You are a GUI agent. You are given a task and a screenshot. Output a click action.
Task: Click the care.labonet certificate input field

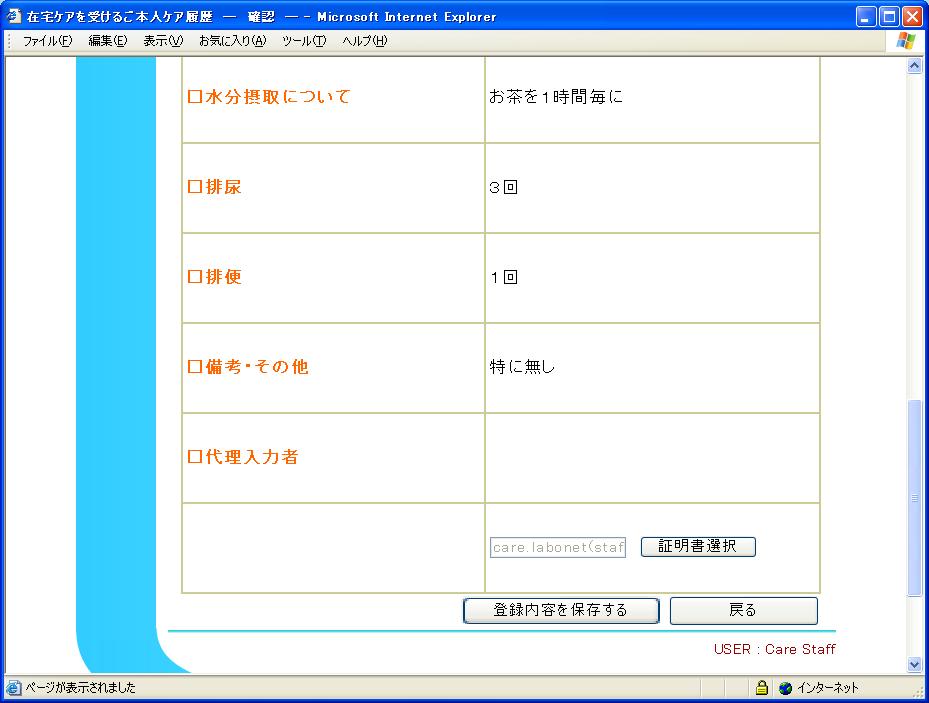point(558,548)
